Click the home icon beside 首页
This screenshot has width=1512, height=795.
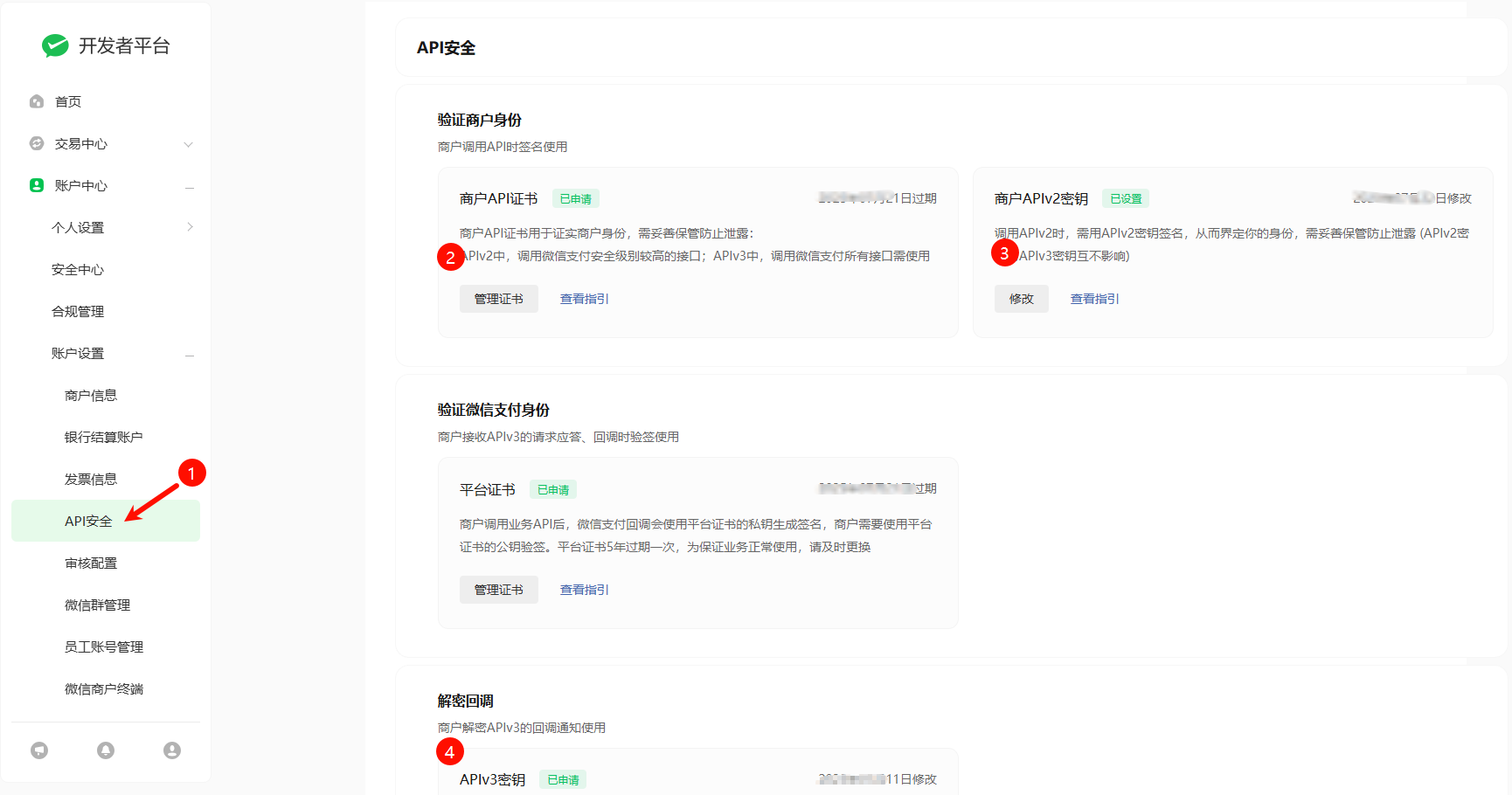tap(37, 101)
